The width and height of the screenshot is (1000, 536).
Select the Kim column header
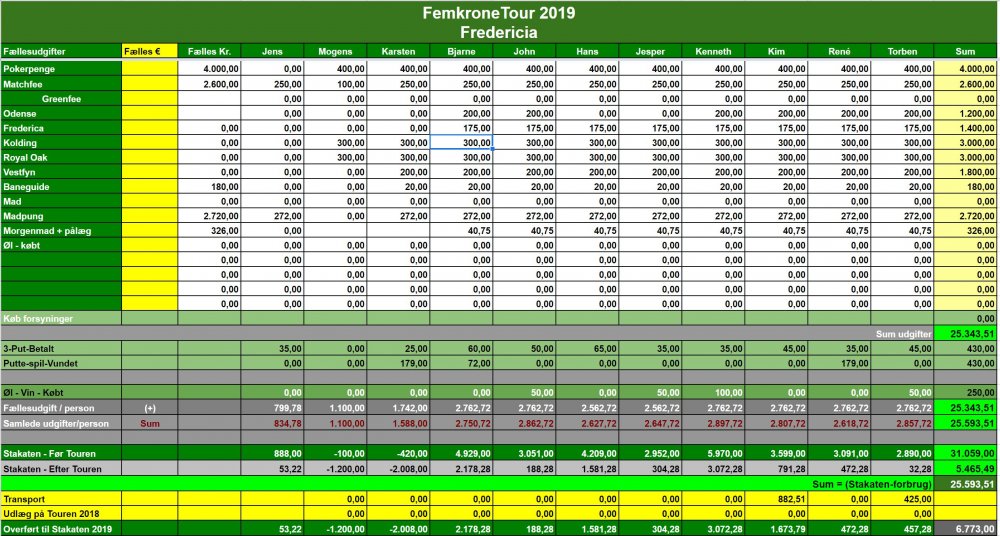pyautogui.click(x=776, y=51)
